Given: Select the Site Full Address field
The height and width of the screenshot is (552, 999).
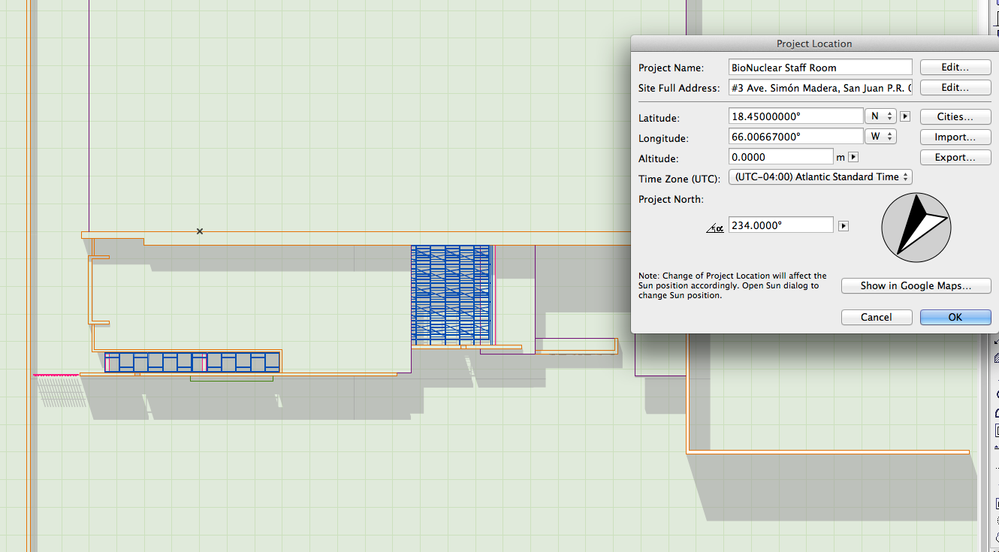Looking at the screenshot, I should pyautogui.click(x=820, y=88).
